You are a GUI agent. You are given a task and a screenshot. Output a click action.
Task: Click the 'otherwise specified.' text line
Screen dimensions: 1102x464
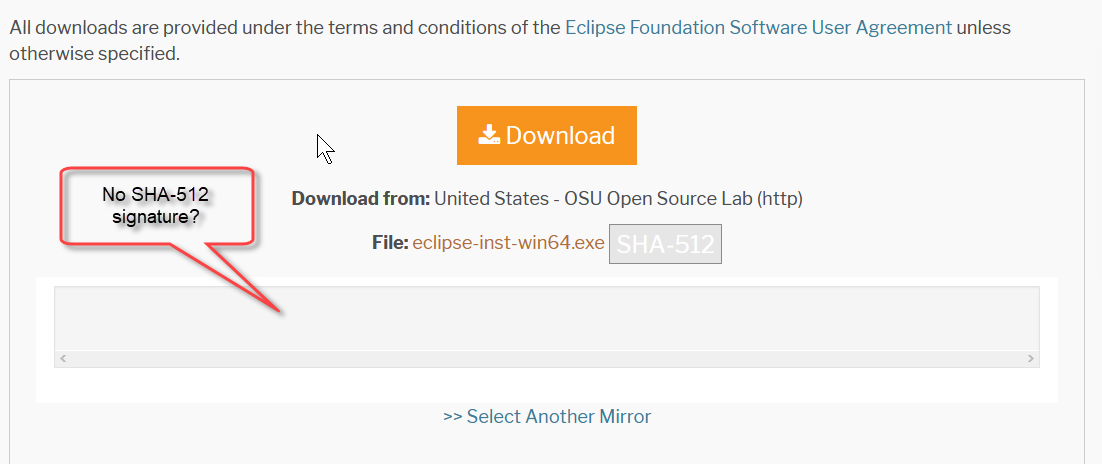(x=95, y=53)
